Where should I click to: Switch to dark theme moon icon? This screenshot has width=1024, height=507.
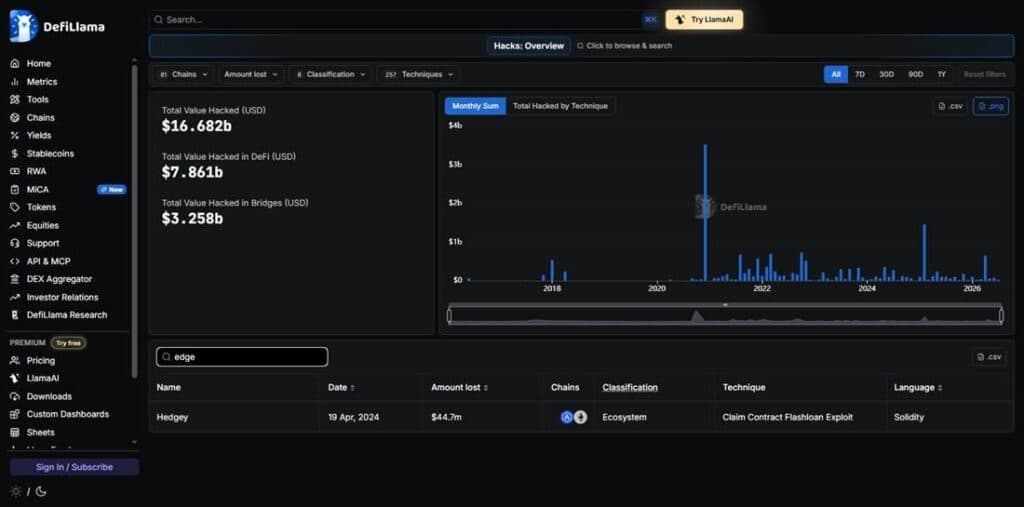40,491
